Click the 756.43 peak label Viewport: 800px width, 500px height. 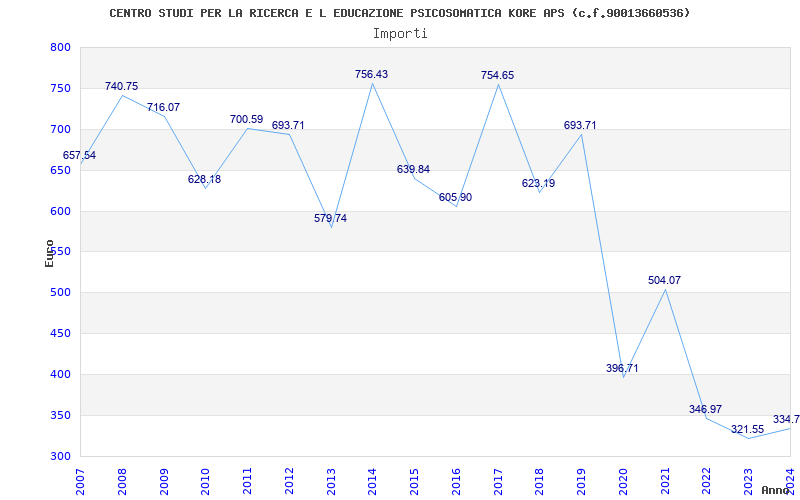[371, 74]
